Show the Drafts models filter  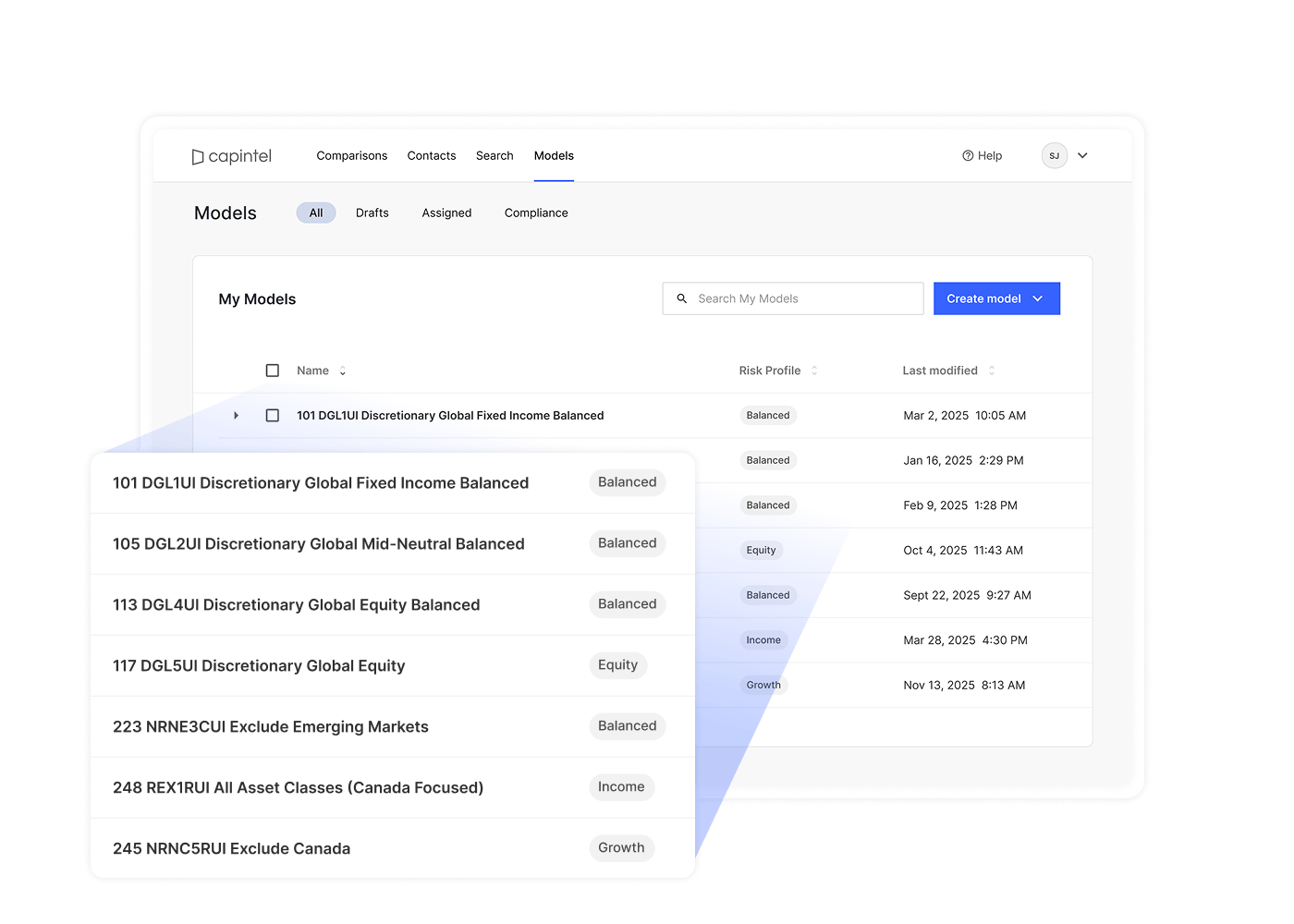click(x=372, y=213)
